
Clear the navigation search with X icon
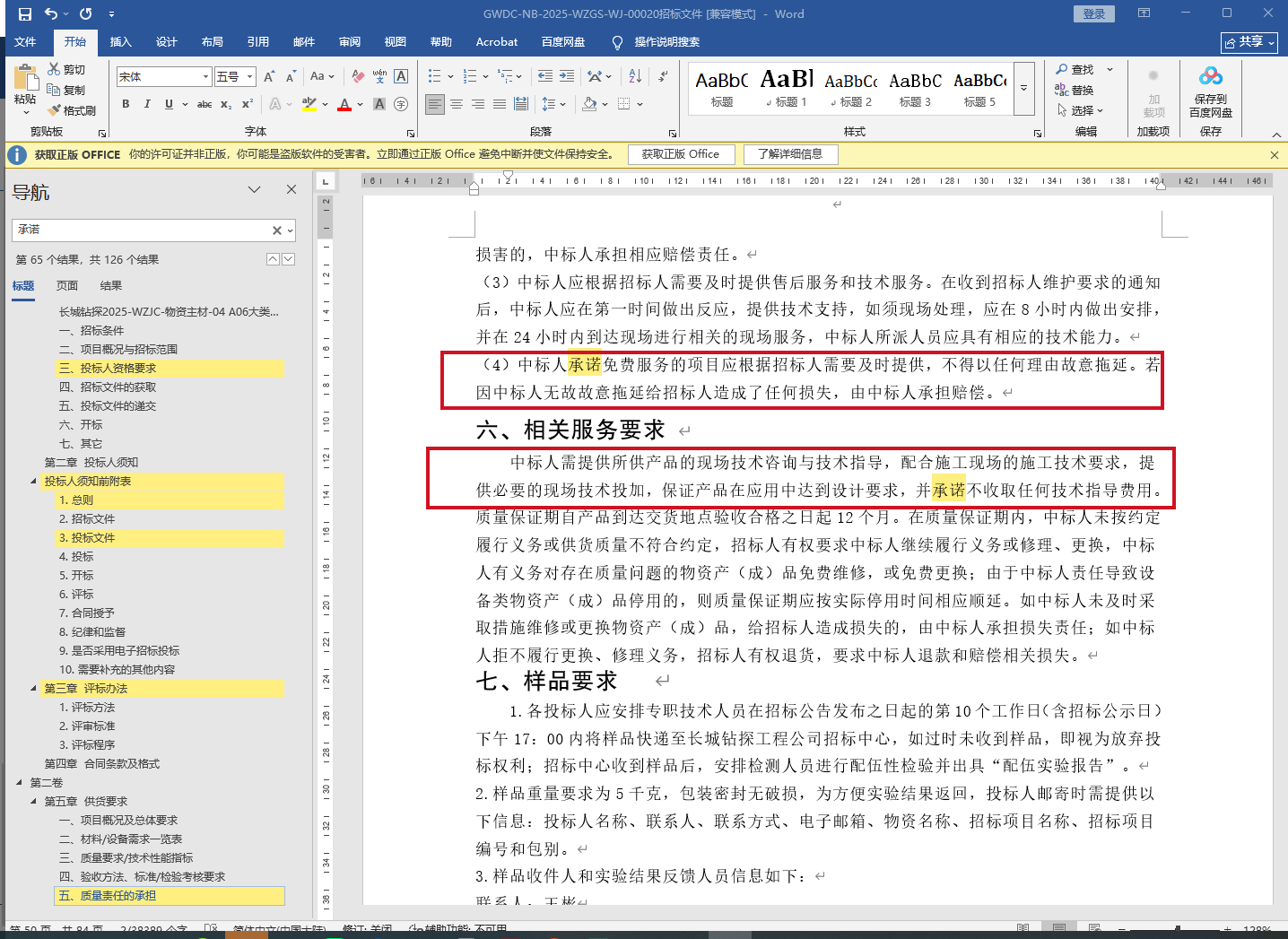pos(277,230)
